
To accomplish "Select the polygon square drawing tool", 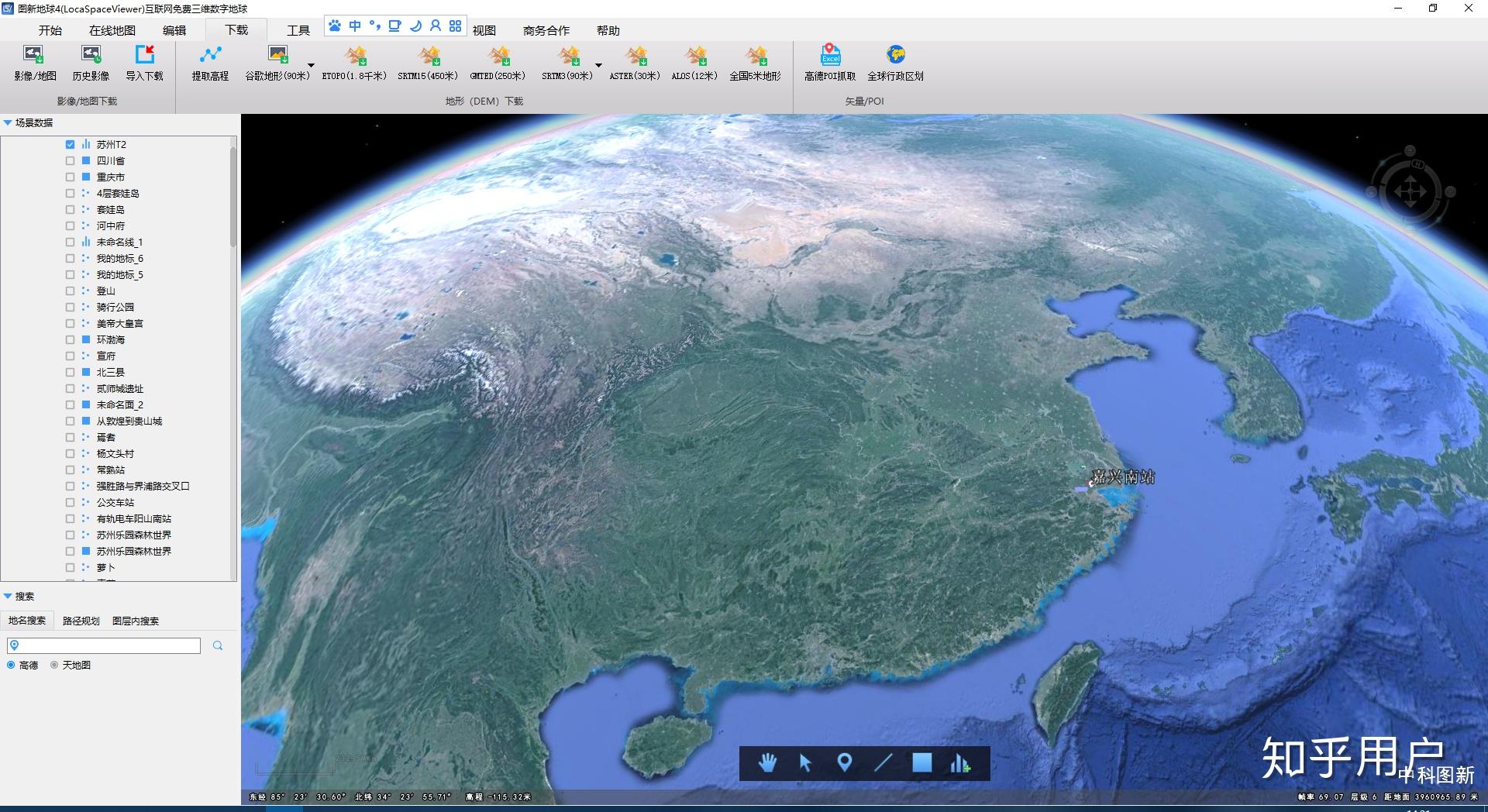I will click(x=922, y=763).
